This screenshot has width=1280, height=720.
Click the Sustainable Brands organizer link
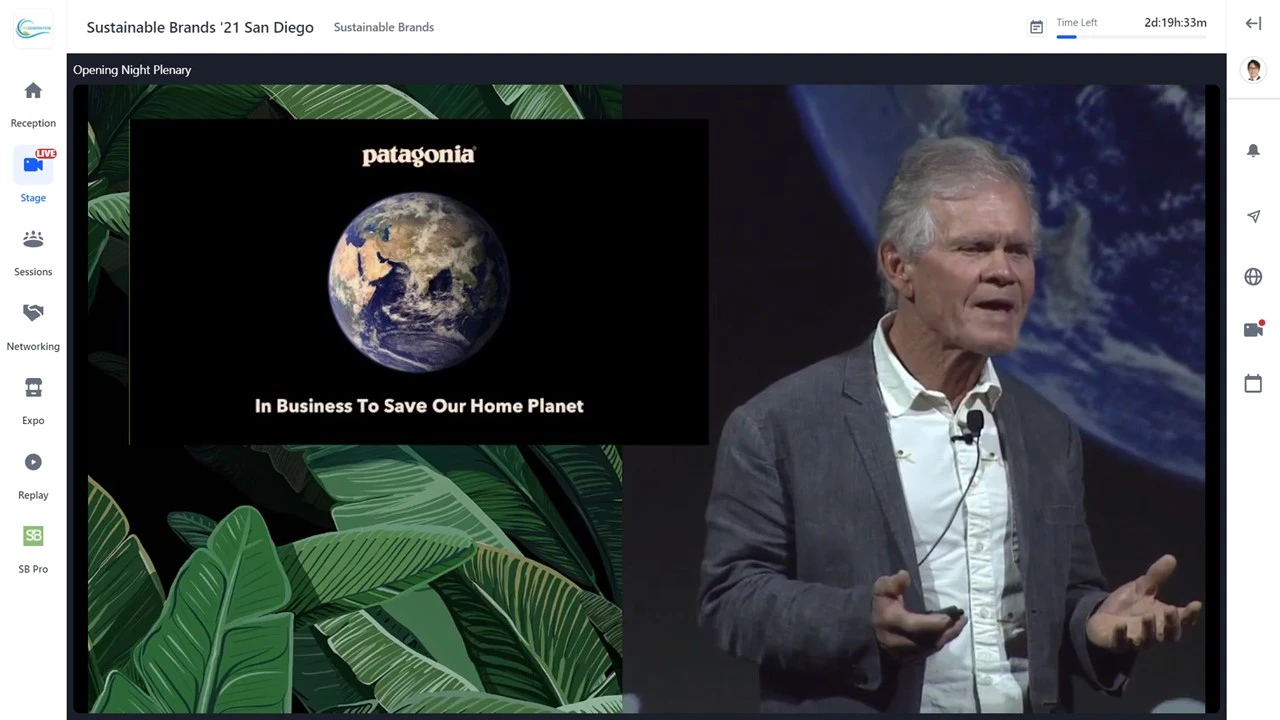[x=384, y=27]
